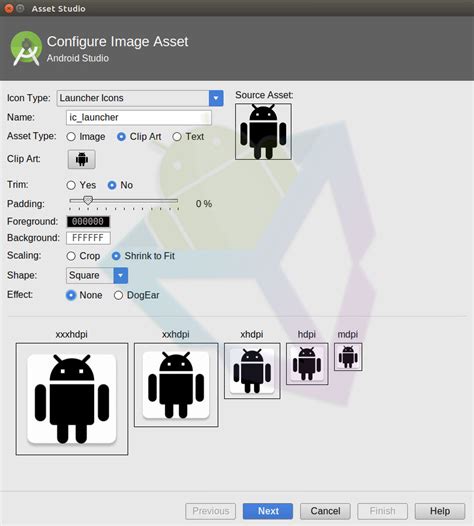
Task: Click the Next button
Action: 268,511
